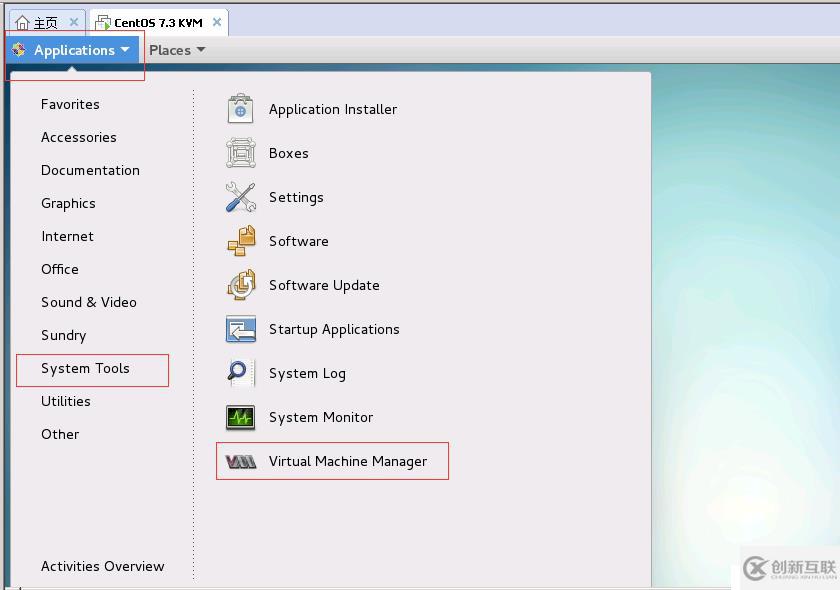Viewport: 840px width, 590px height.
Task: Click the System Log label
Action: pyautogui.click(x=307, y=374)
